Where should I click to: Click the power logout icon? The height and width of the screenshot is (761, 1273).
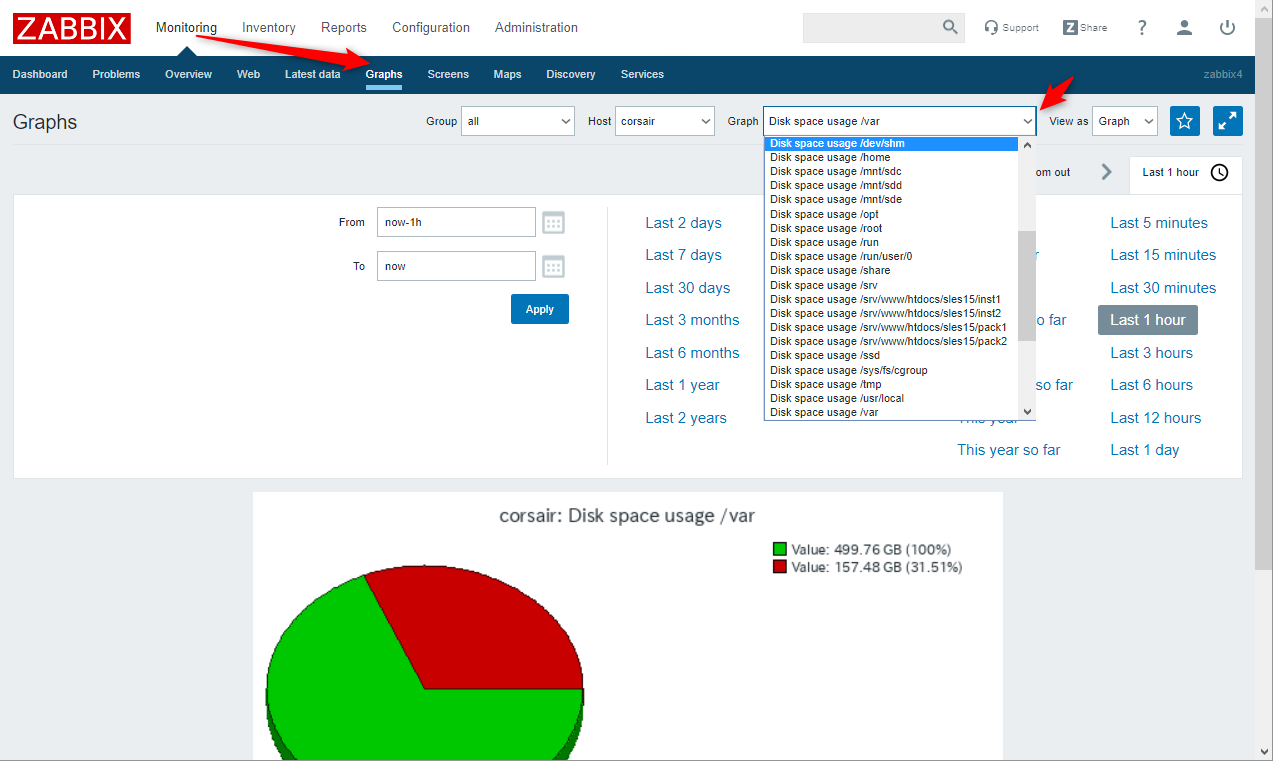(1228, 28)
